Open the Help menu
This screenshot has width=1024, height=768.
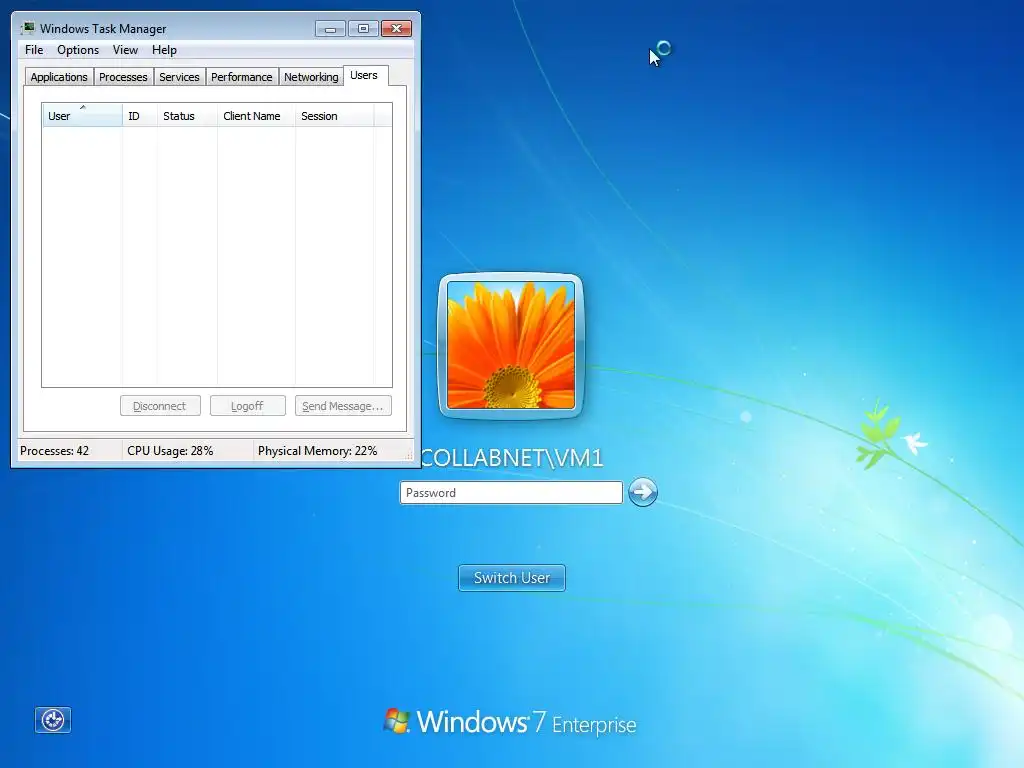click(164, 50)
